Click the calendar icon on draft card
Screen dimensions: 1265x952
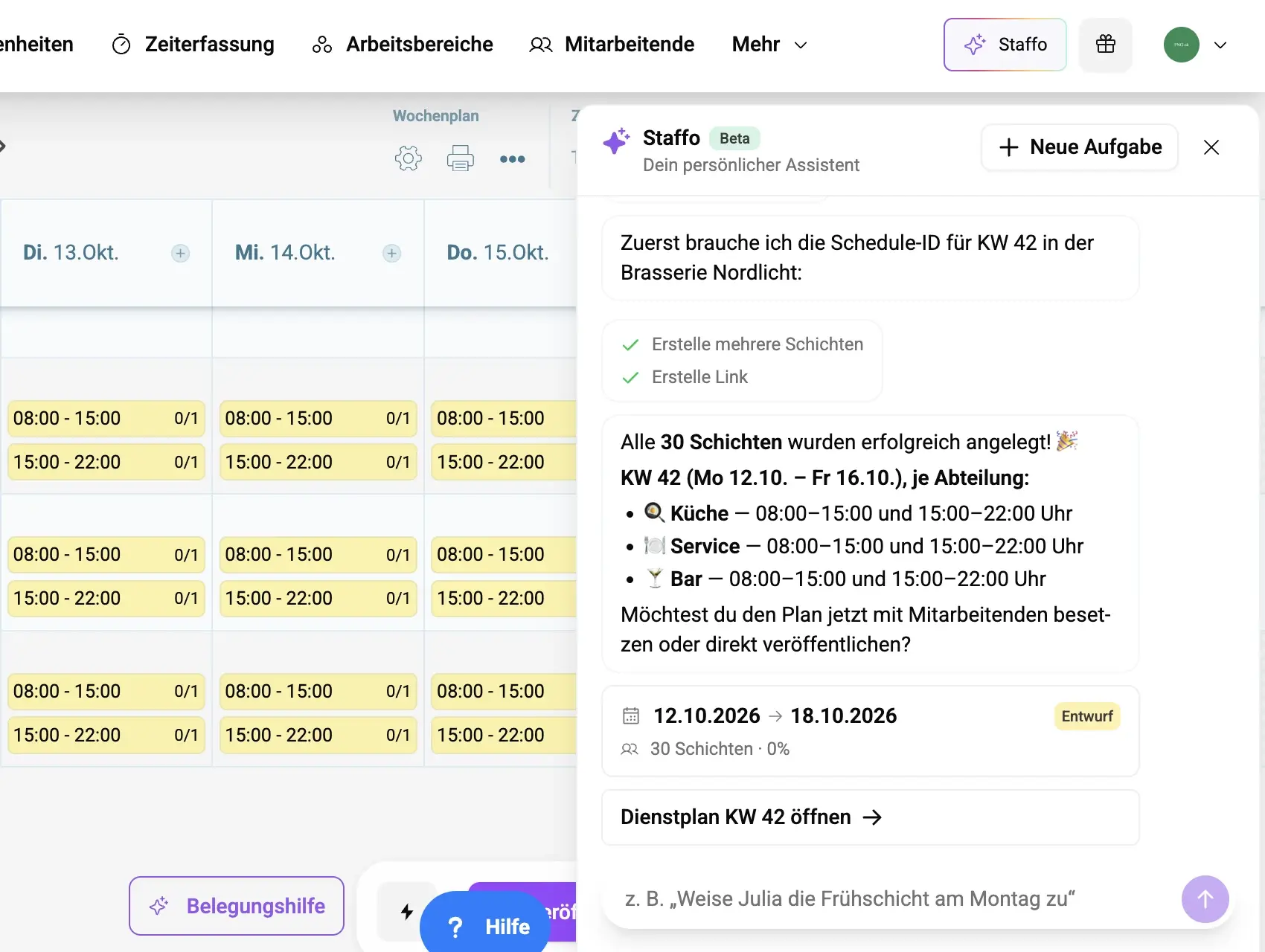630,715
